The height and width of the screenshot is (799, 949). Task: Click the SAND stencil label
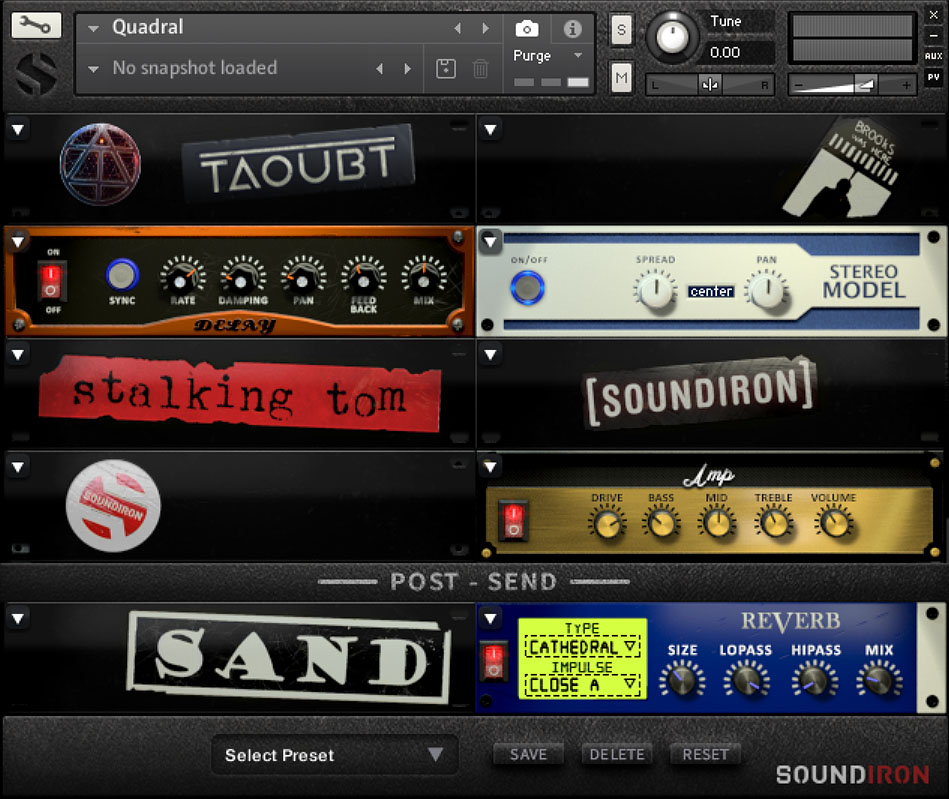tap(289, 657)
